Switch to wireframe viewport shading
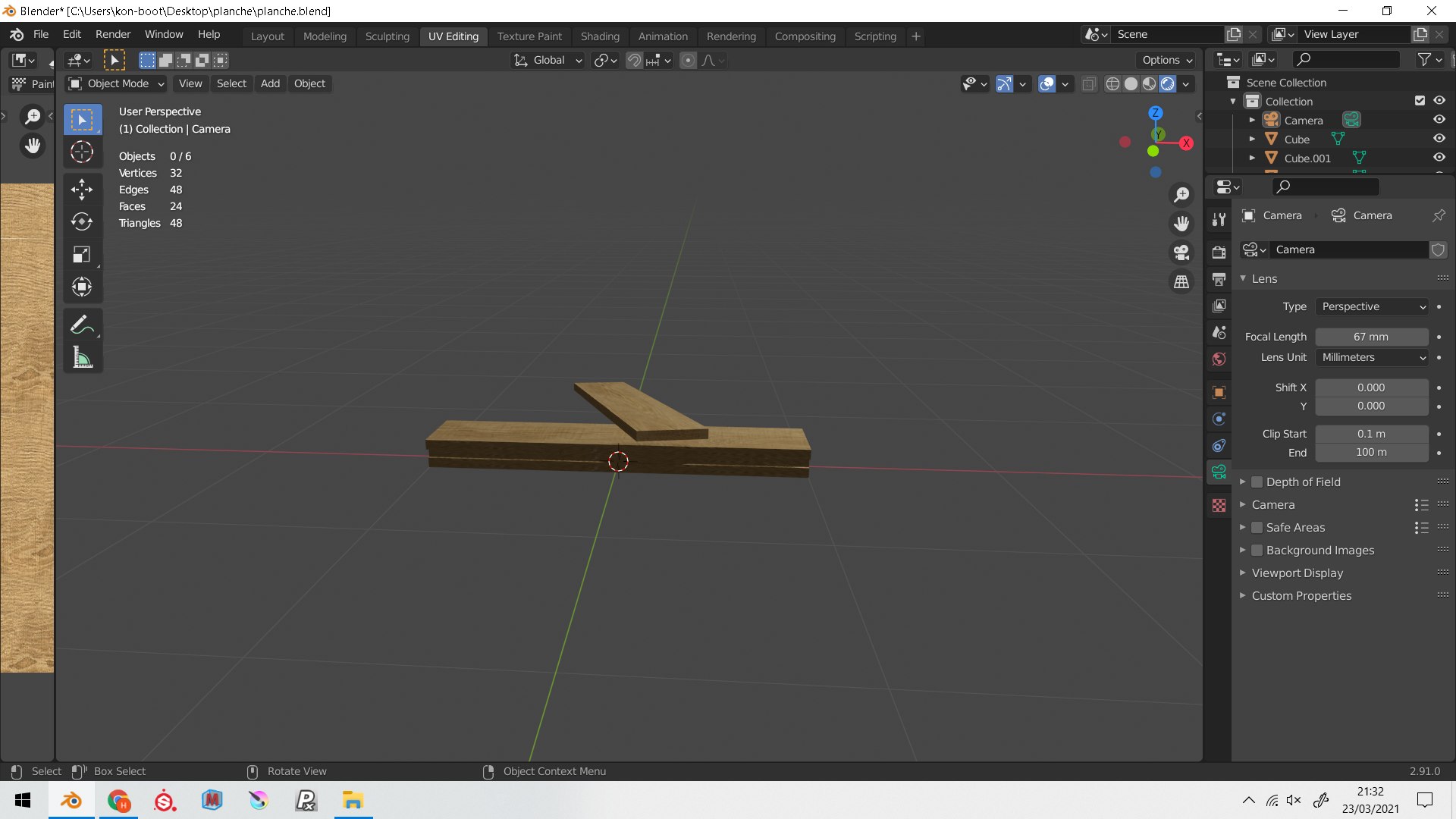The height and width of the screenshot is (819, 1456). 1112,83
